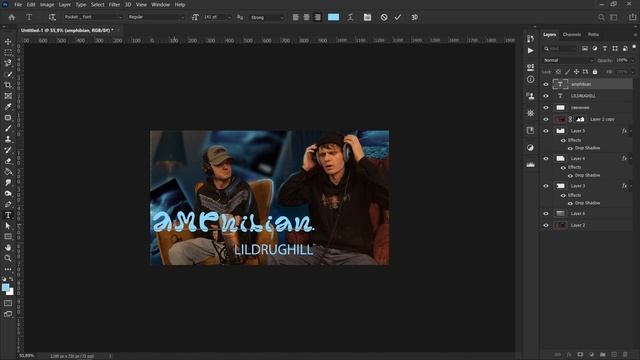Cancel current text edits
640x360 pixels.
pyautogui.click(x=384, y=17)
